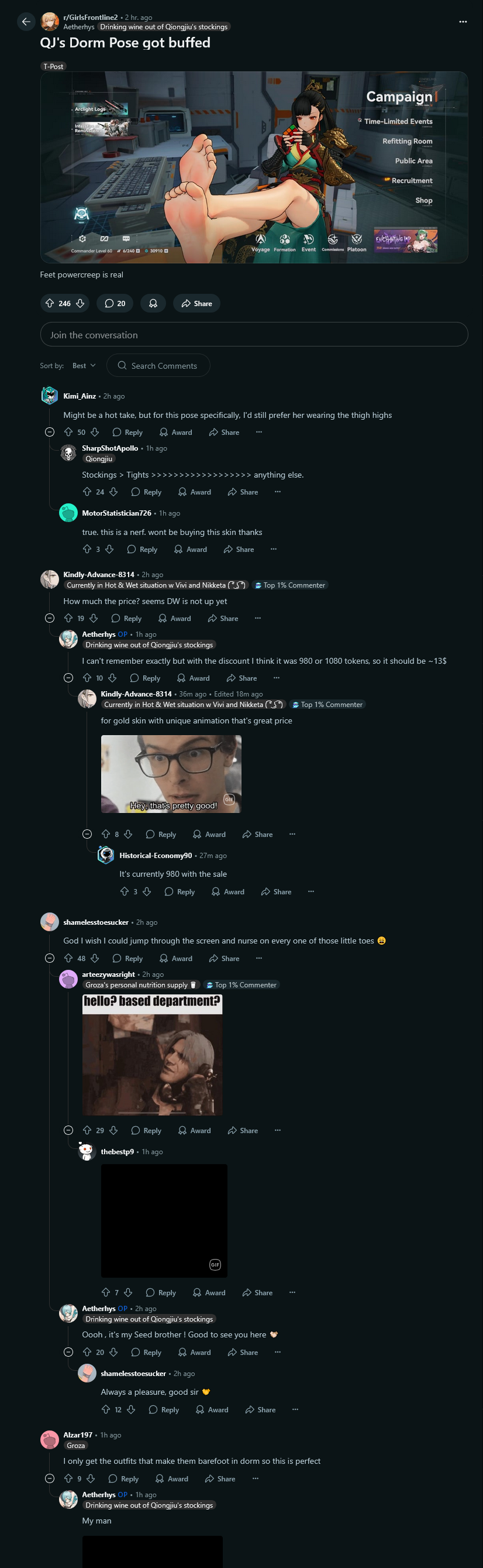The height and width of the screenshot is (1568, 483).
Task: Downvote shamelesstoesucker's top-level comment
Action: (x=95, y=958)
